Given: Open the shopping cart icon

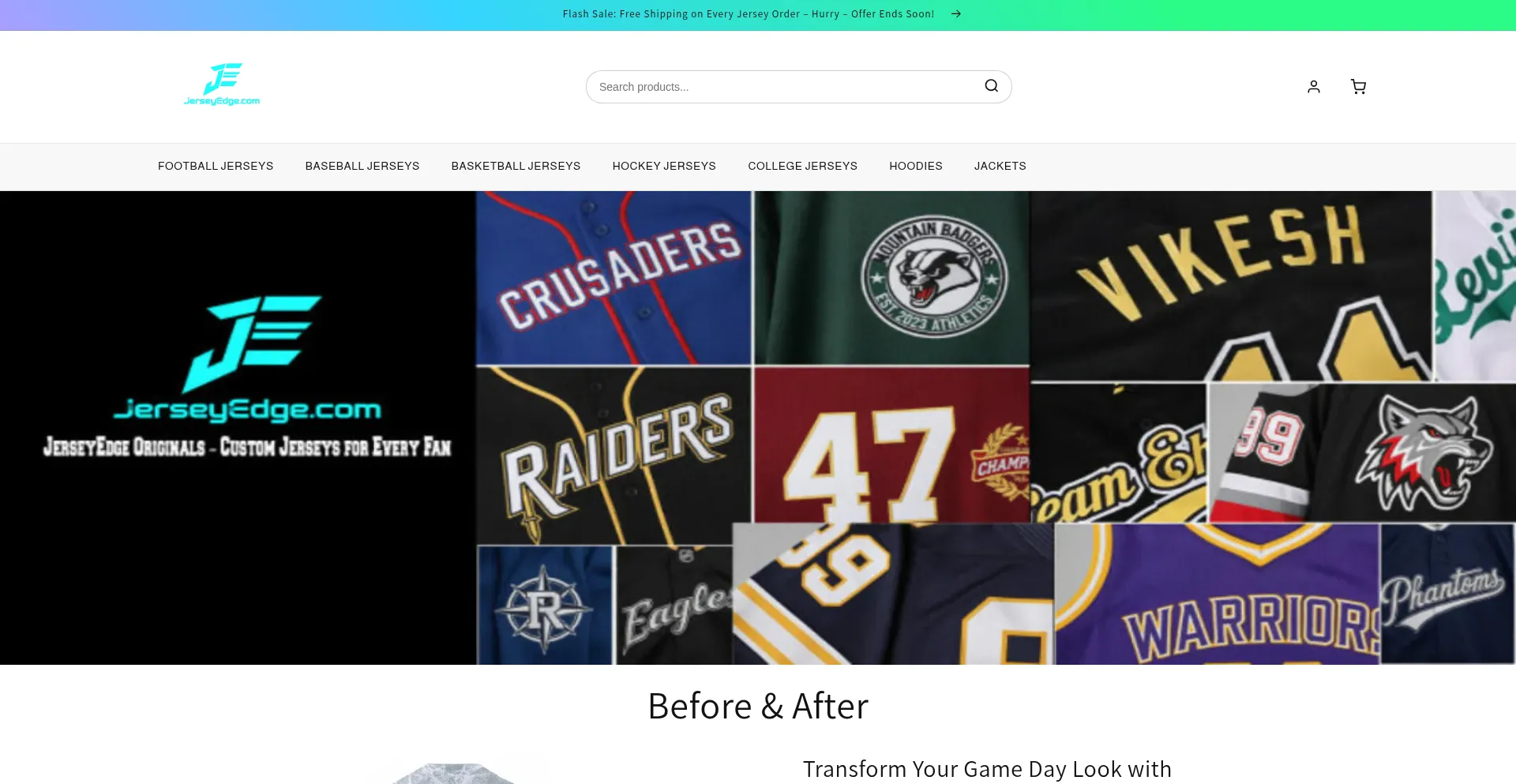Looking at the screenshot, I should pyautogui.click(x=1358, y=87).
